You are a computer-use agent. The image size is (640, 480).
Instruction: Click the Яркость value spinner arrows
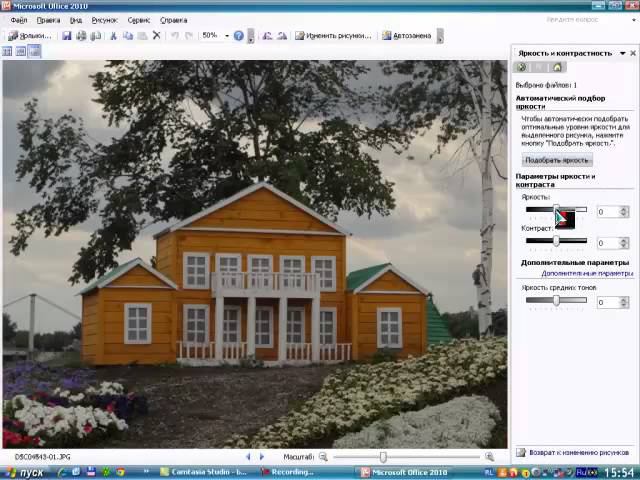coord(623,212)
